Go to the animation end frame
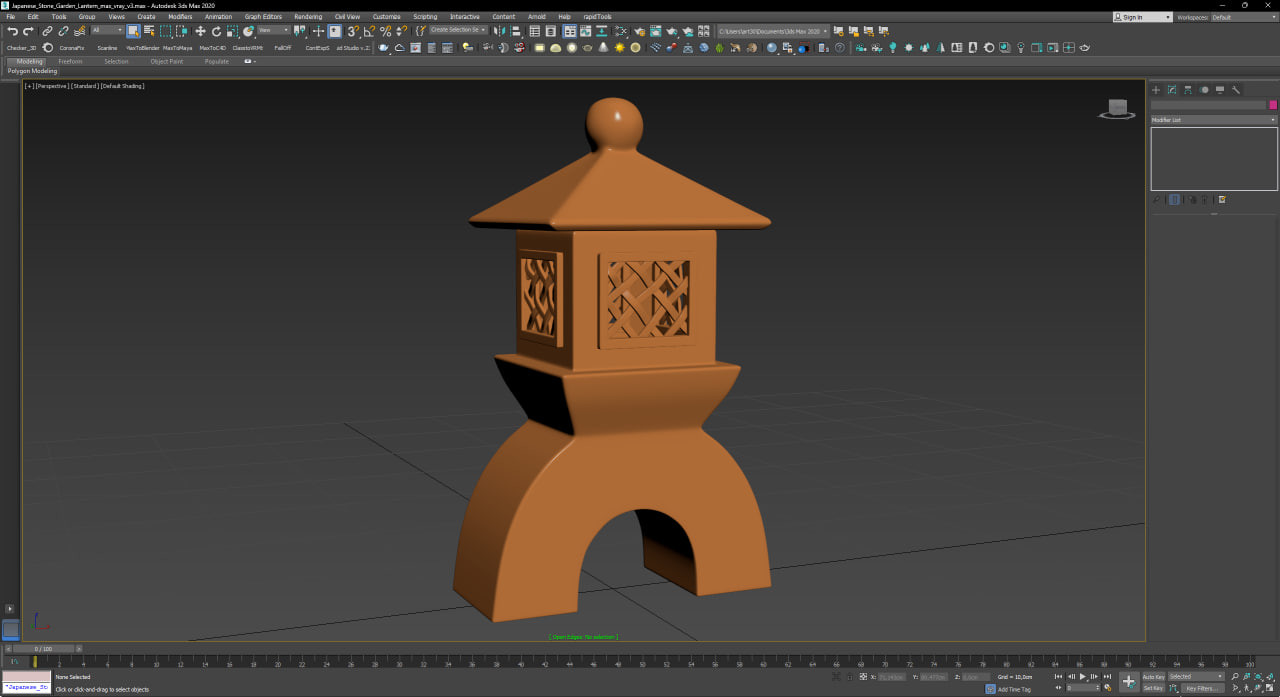Image resolution: width=1280 pixels, height=697 pixels. click(1107, 676)
